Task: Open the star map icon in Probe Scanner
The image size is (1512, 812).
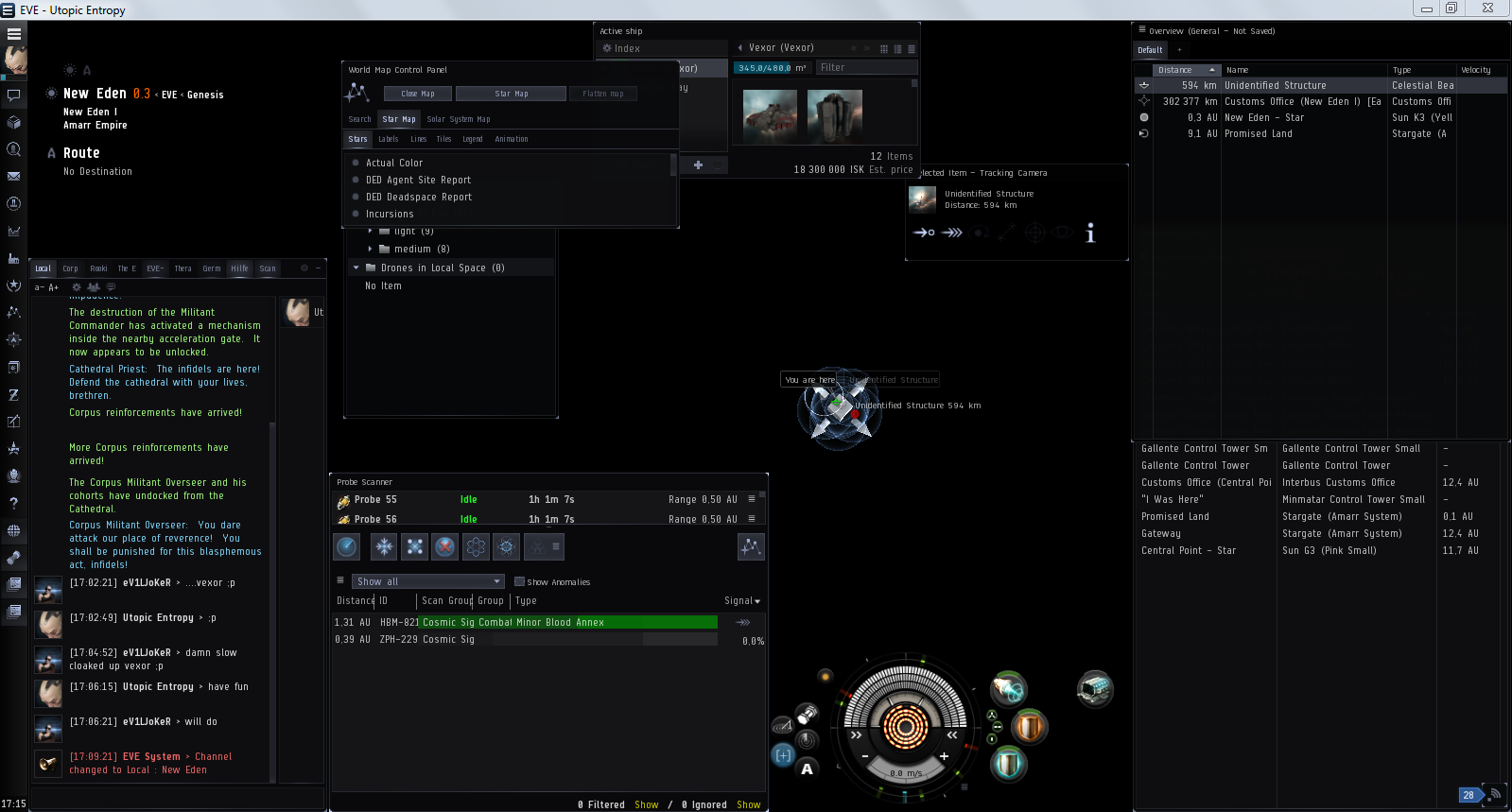Action: click(x=751, y=546)
